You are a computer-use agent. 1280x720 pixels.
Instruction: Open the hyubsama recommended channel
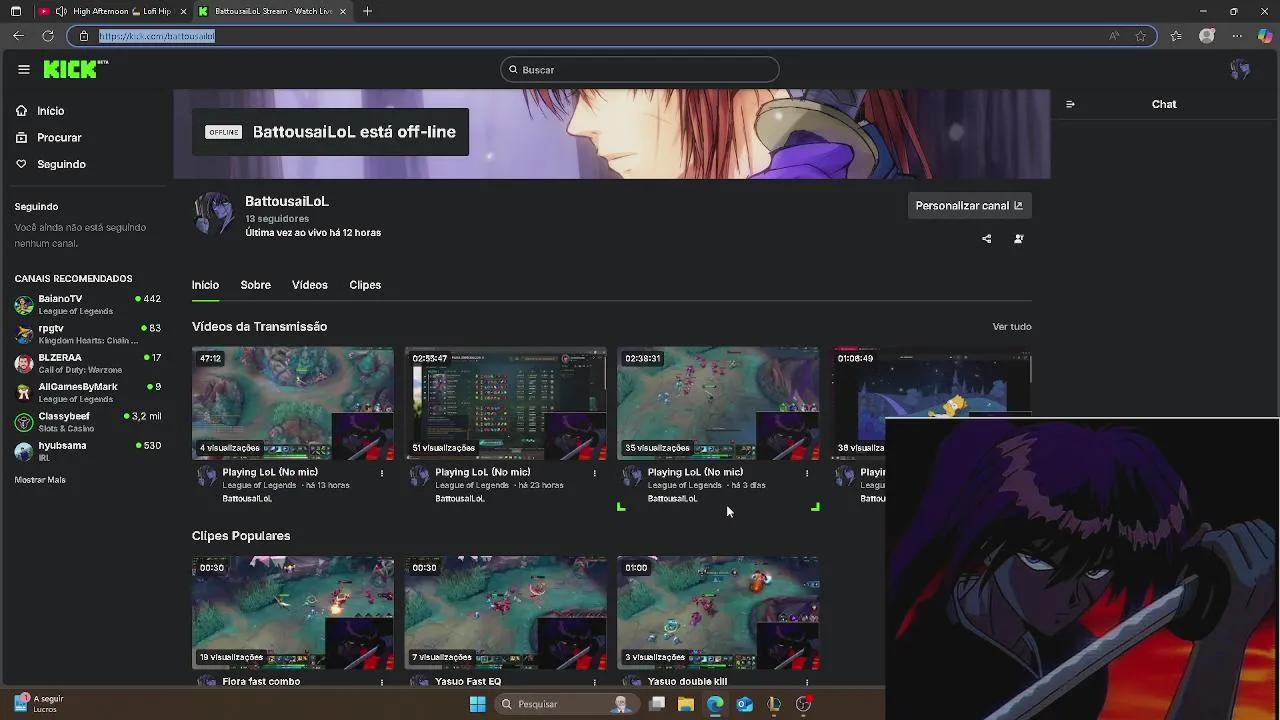coord(87,451)
